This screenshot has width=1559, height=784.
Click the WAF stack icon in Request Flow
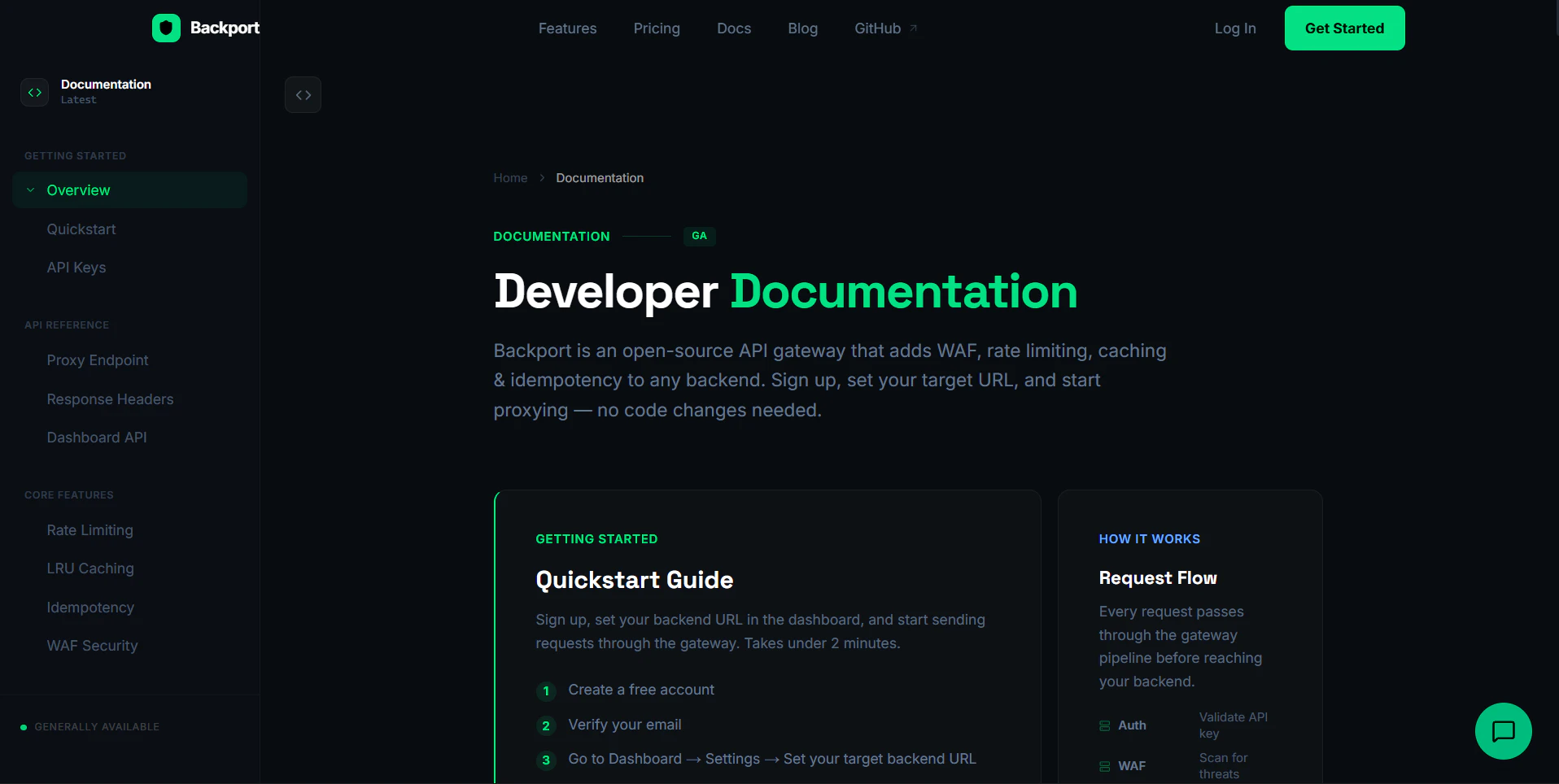(1104, 765)
